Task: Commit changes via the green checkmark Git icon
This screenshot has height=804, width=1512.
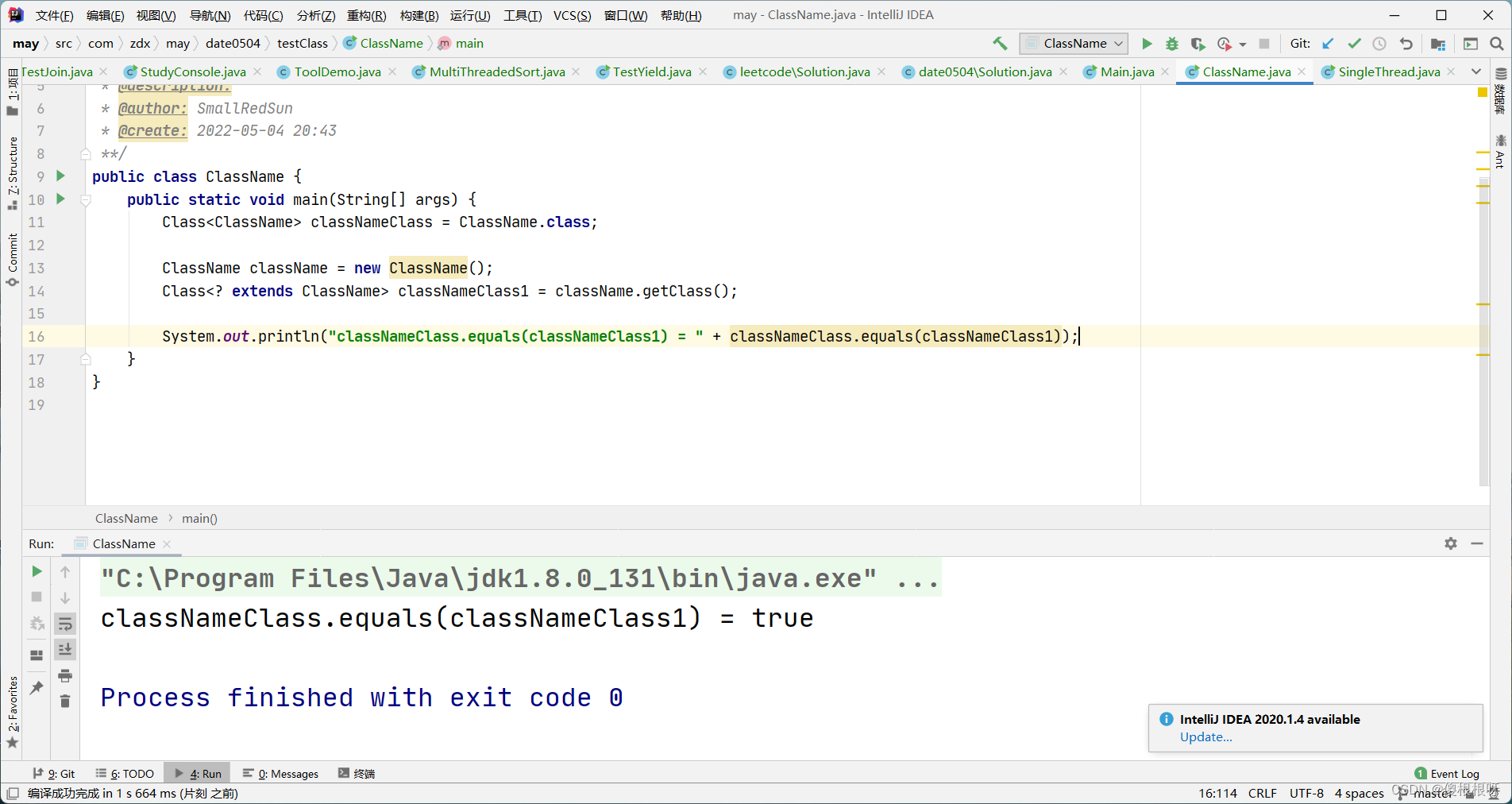Action: (x=1355, y=44)
